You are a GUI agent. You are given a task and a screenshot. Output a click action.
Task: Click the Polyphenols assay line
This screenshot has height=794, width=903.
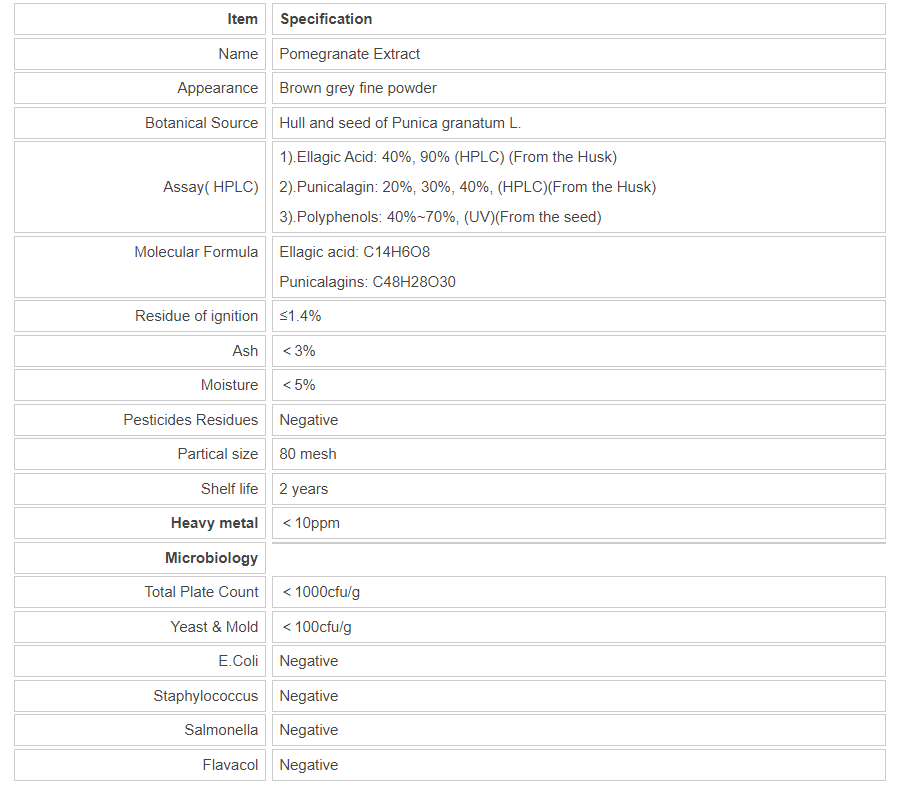(440, 217)
